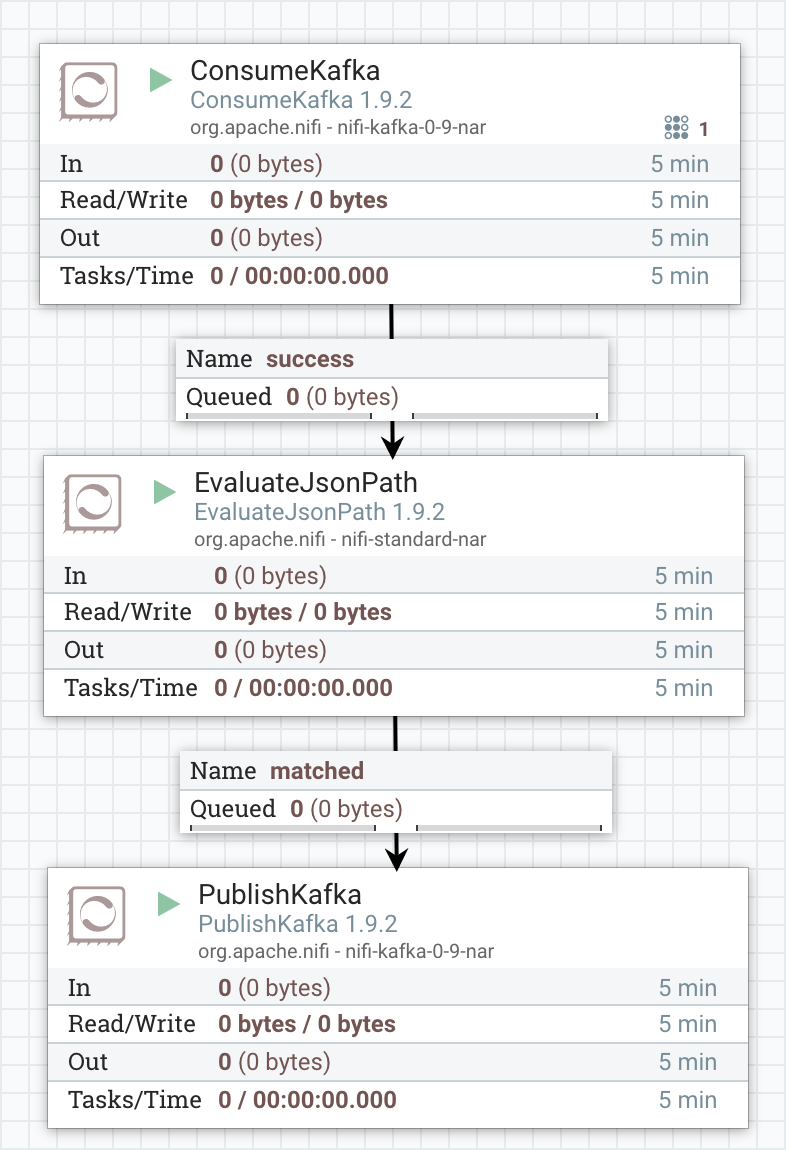Select the EvaluateJsonPath processor title

[306, 483]
